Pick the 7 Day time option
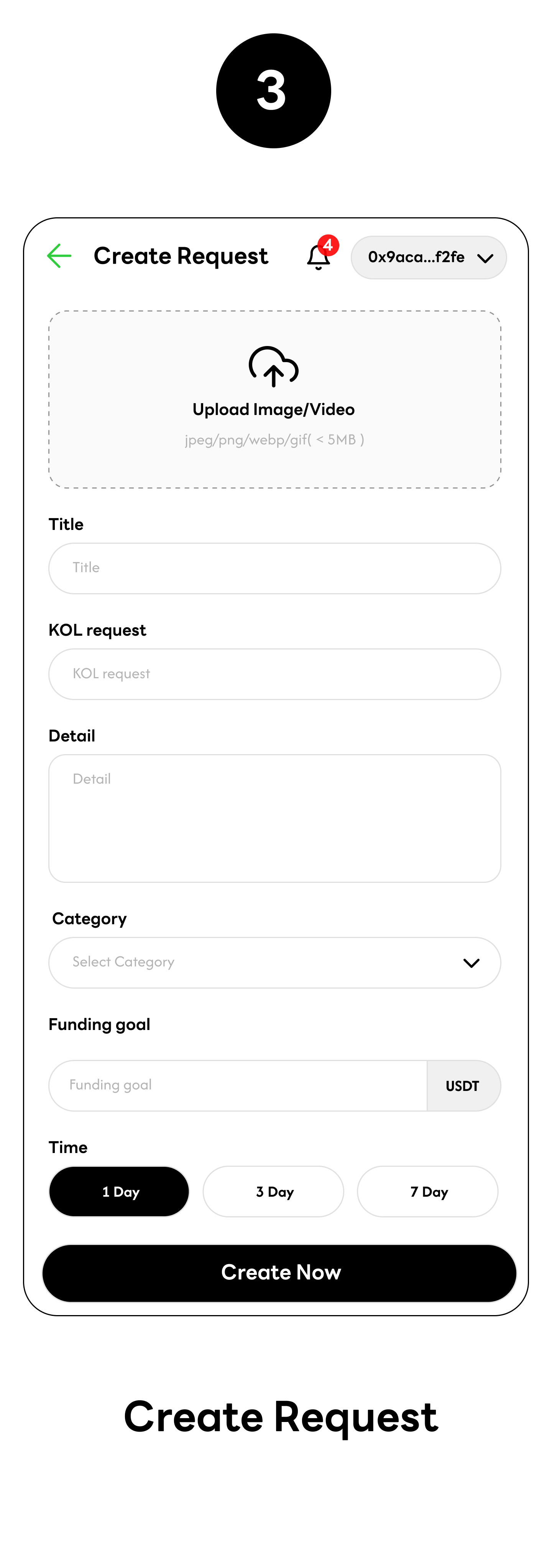The height and width of the screenshot is (1568, 552). [428, 1191]
